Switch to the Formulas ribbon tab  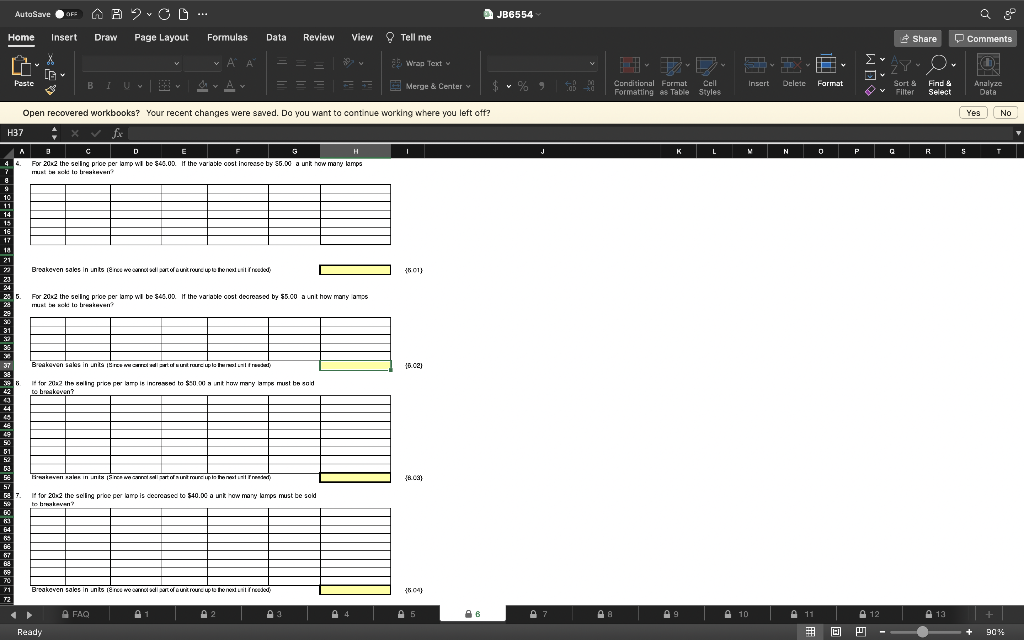[x=228, y=37]
